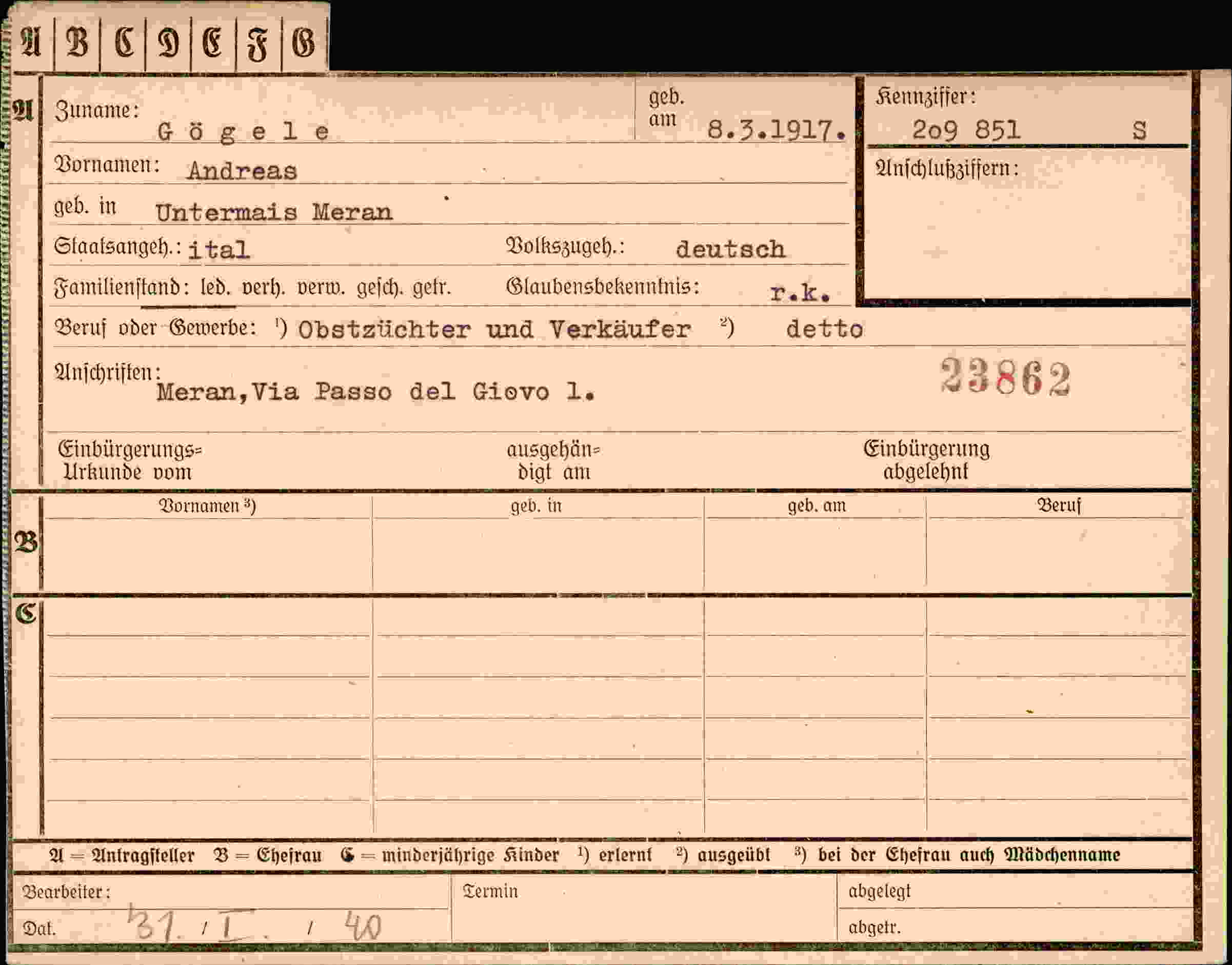The height and width of the screenshot is (965, 1232).
Task: Click the stamped number '23862'
Action: (x=1005, y=377)
